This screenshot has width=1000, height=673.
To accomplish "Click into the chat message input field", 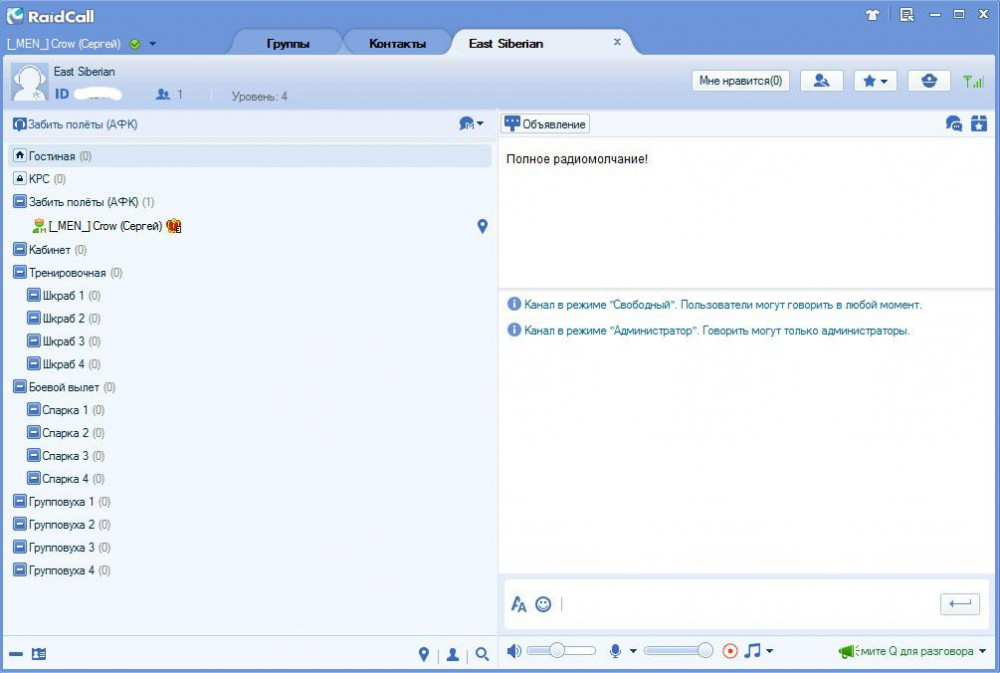I will tap(746, 603).
